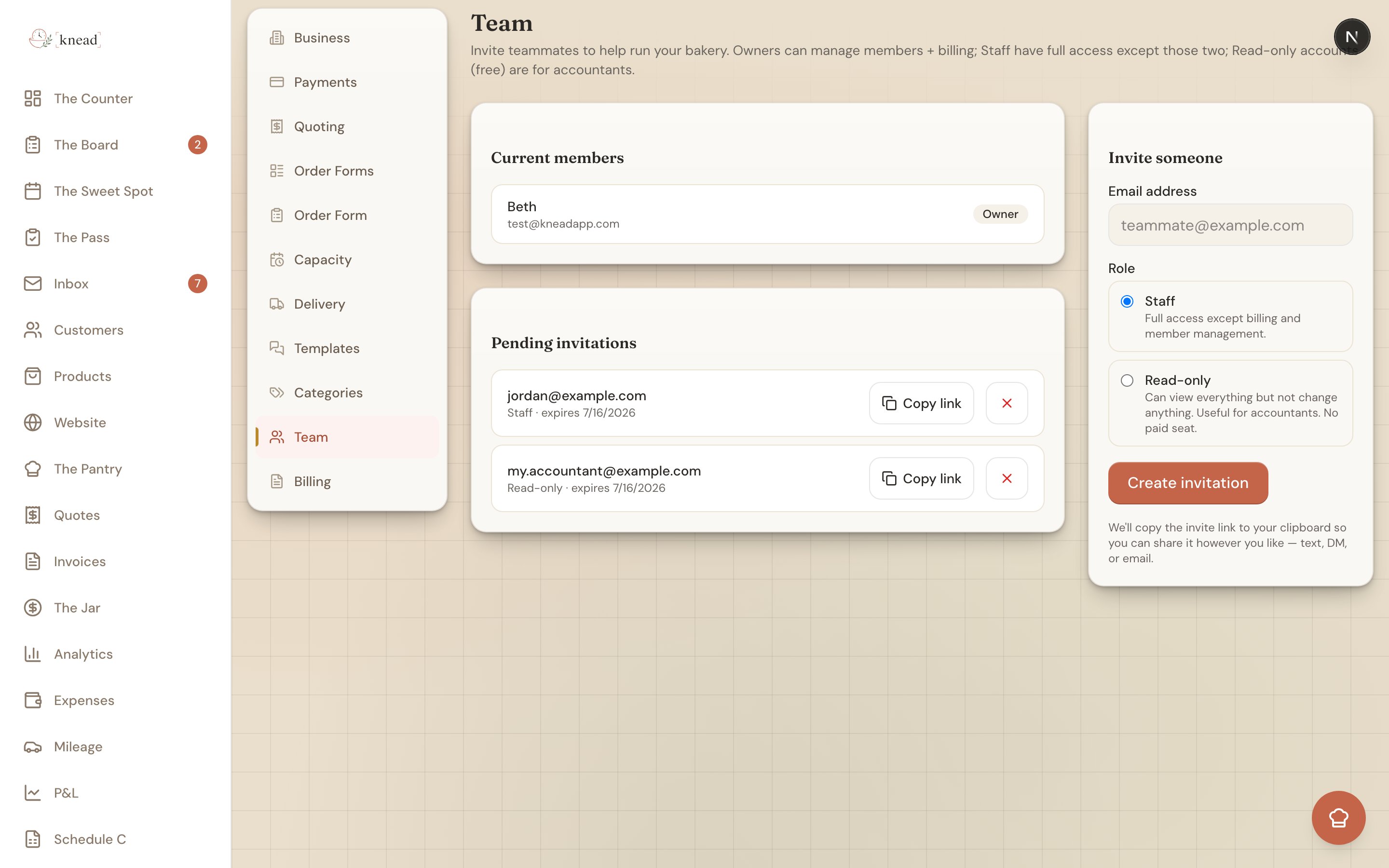Click the Delivery truck icon in settings
Viewport: 1389px width, 868px height.
pos(277,304)
